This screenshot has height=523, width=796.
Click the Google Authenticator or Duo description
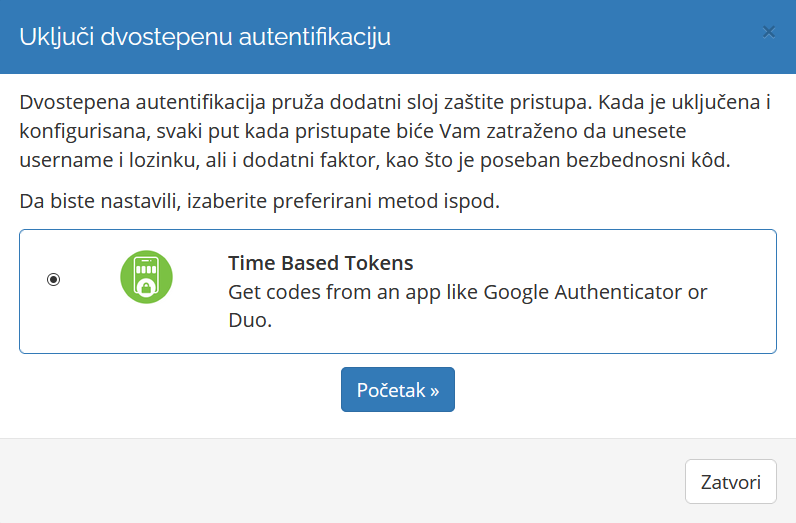pos(467,292)
